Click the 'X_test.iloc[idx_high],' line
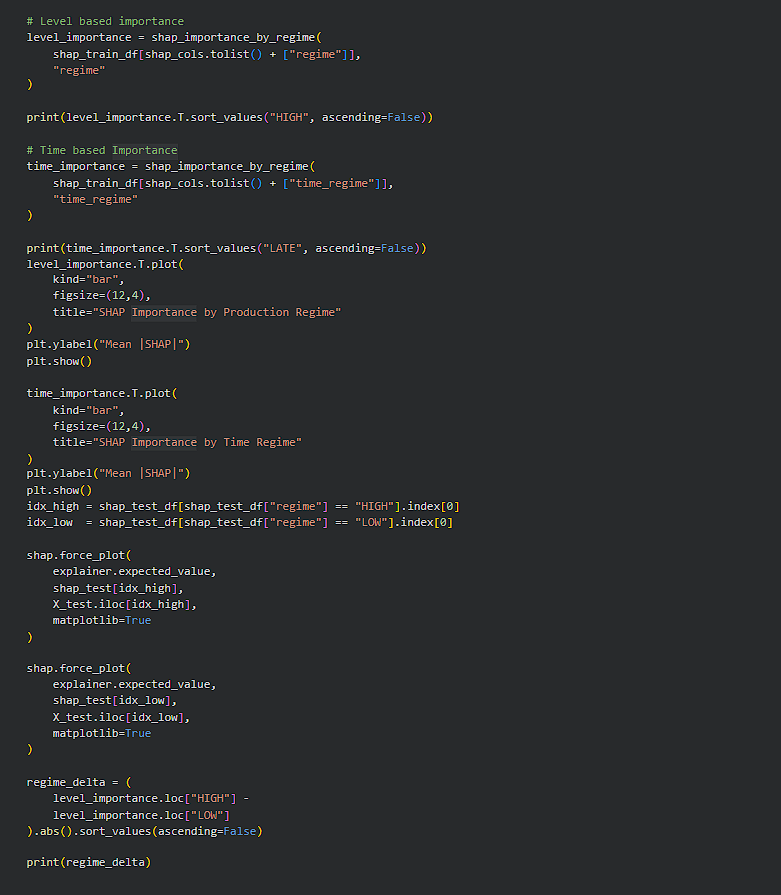This screenshot has height=895, width=781. click(124, 604)
